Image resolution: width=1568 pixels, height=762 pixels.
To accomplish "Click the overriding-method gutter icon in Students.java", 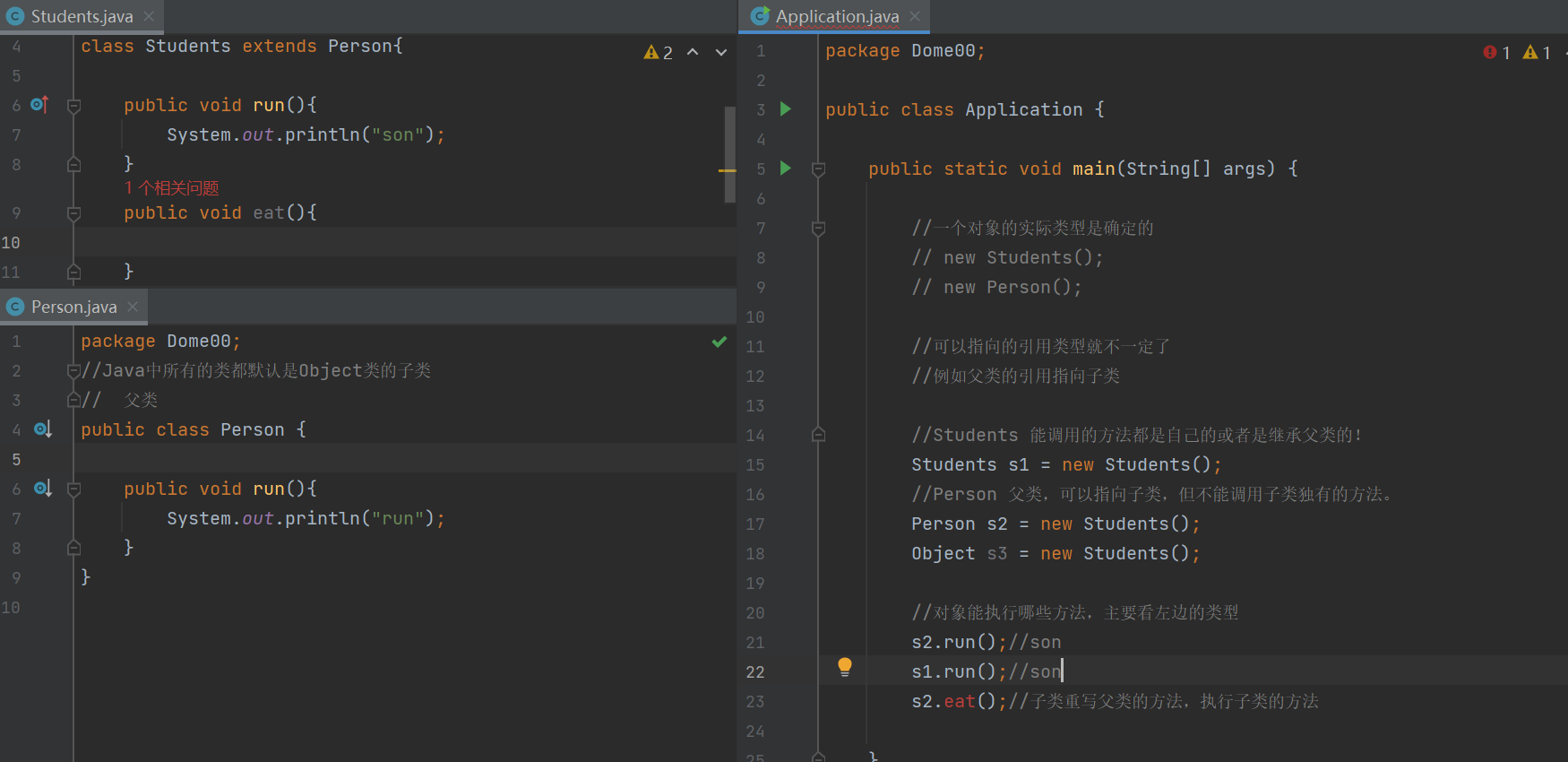I will pyautogui.click(x=39, y=105).
